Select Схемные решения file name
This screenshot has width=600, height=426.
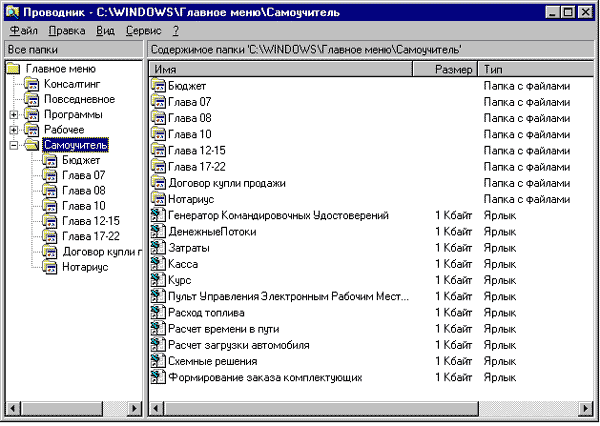click(x=212, y=361)
